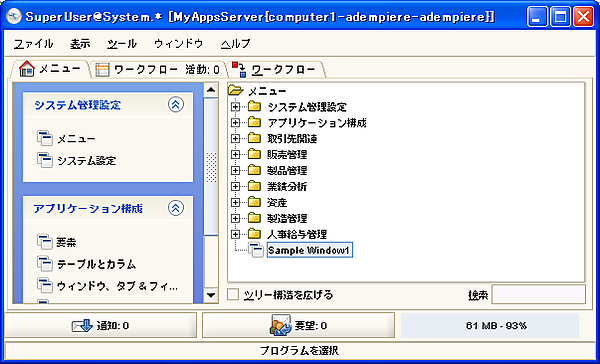Click the テーブルとカラム window icon

(44, 263)
